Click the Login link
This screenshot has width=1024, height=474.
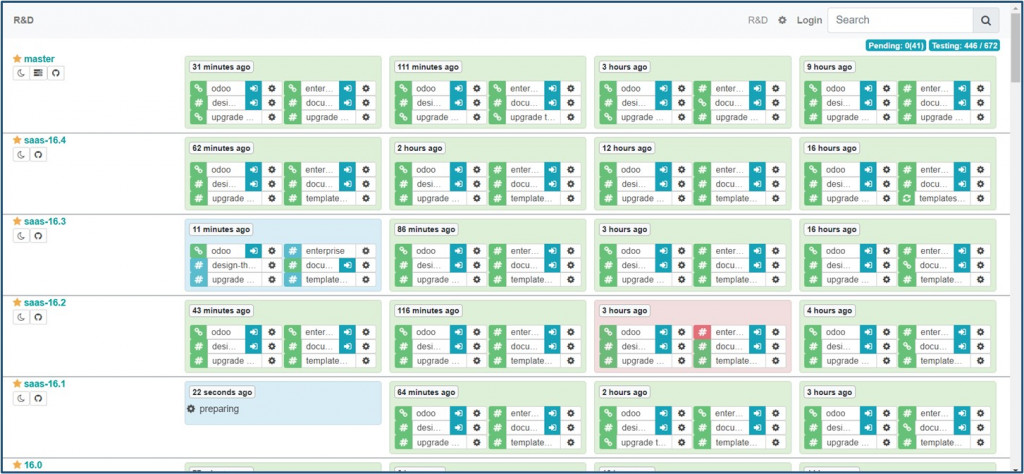coord(809,20)
